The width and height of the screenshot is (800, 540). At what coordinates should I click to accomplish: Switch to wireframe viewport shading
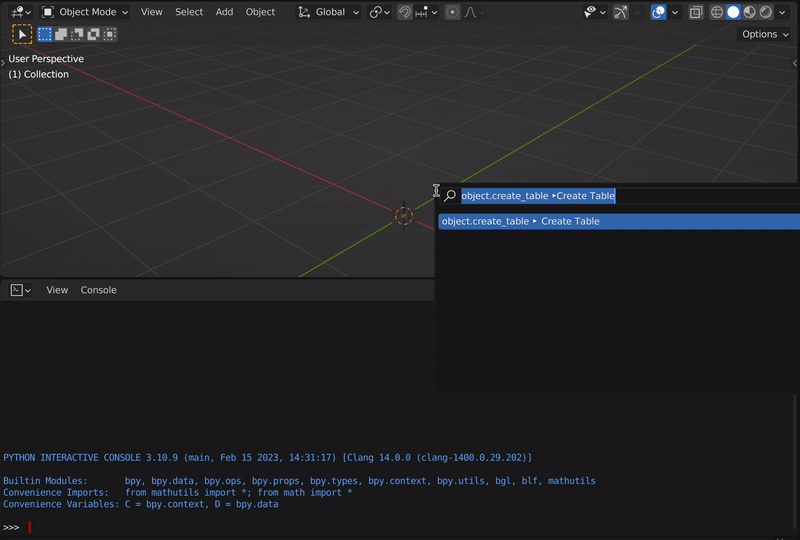(717, 12)
